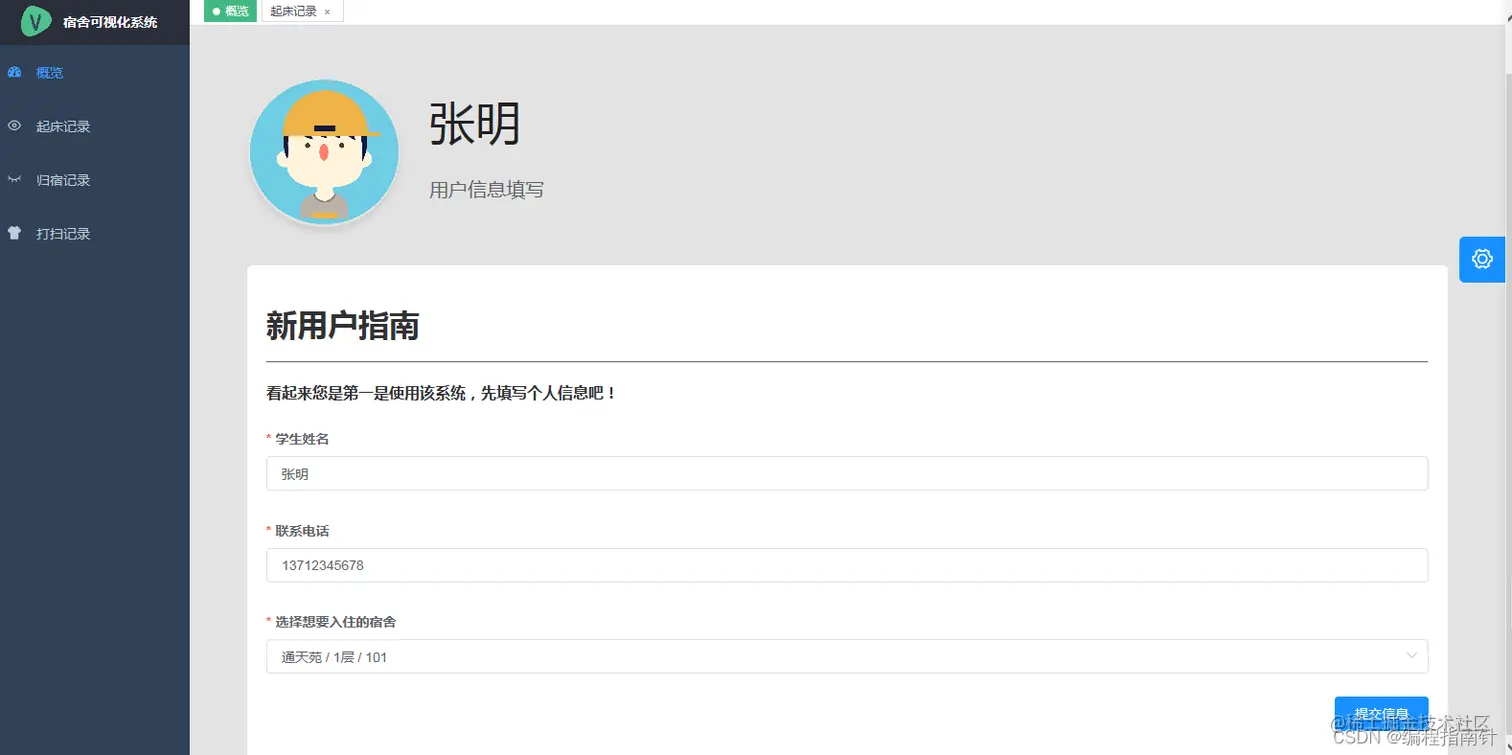This screenshot has height=755, width=1512.
Task: Click the closed-eye icon beside 归宿记录
Action: pyautogui.click(x=14, y=180)
